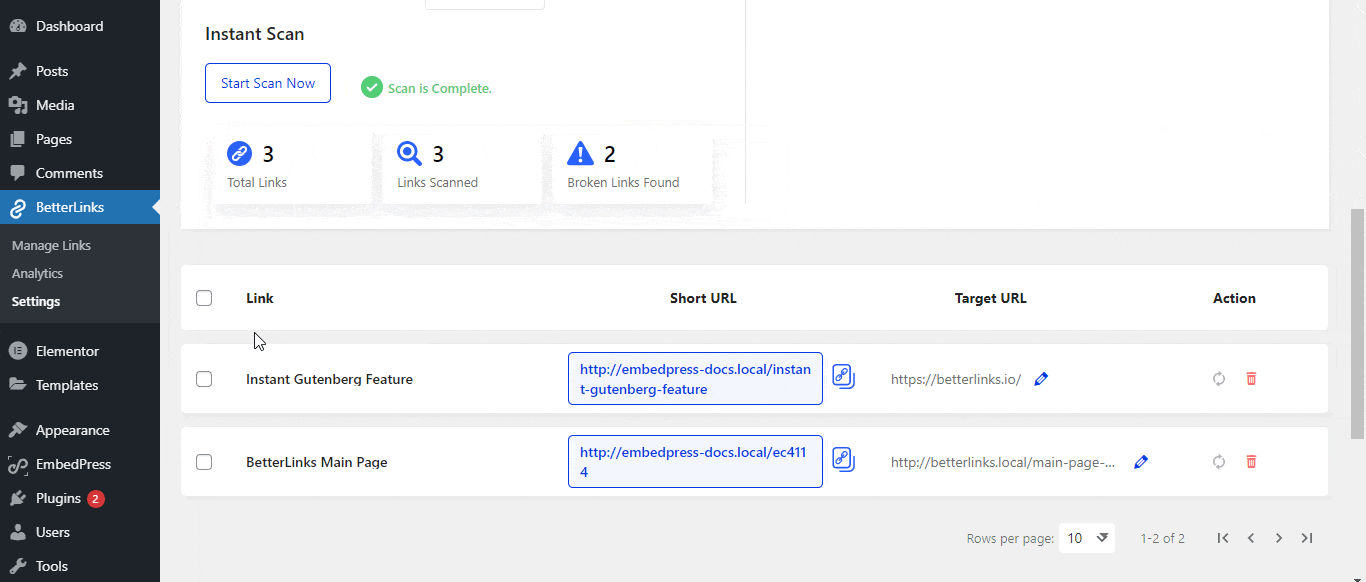The width and height of the screenshot is (1366, 582).
Task: Open the Rows per page dropdown
Action: (x=1087, y=538)
